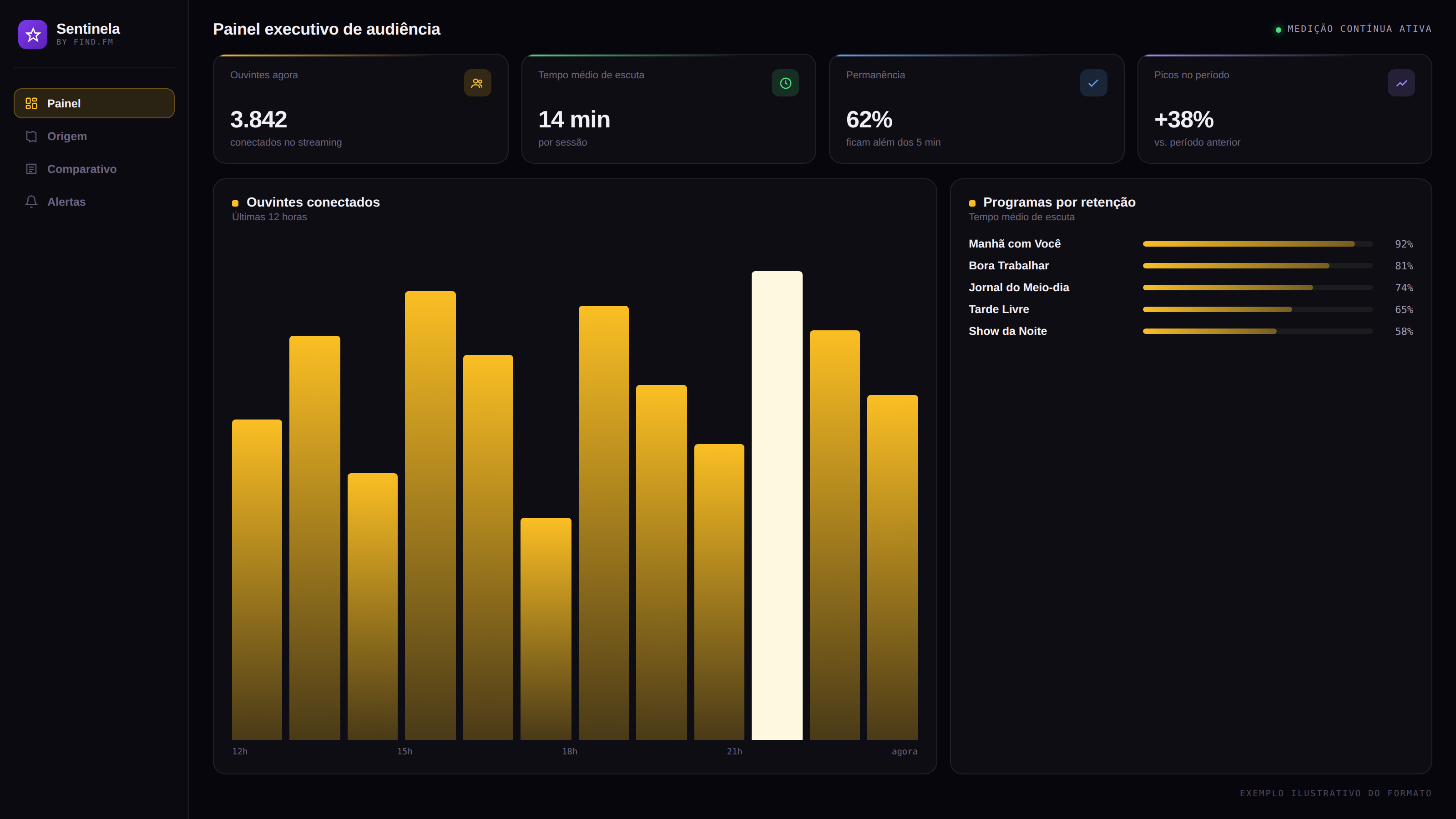Screen dimensions: 1456x819
Task: Click the 3.842 listeners value
Action: (258, 119)
